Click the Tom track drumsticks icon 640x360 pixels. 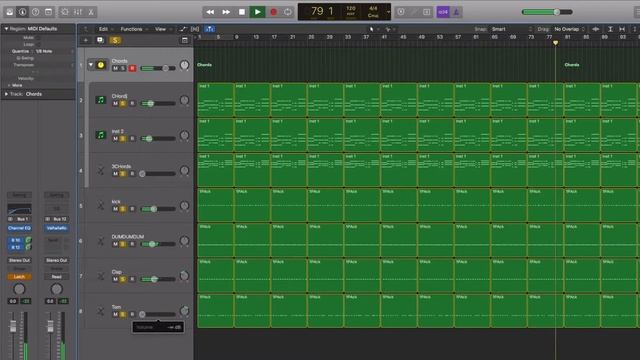(x=101, y=311)
